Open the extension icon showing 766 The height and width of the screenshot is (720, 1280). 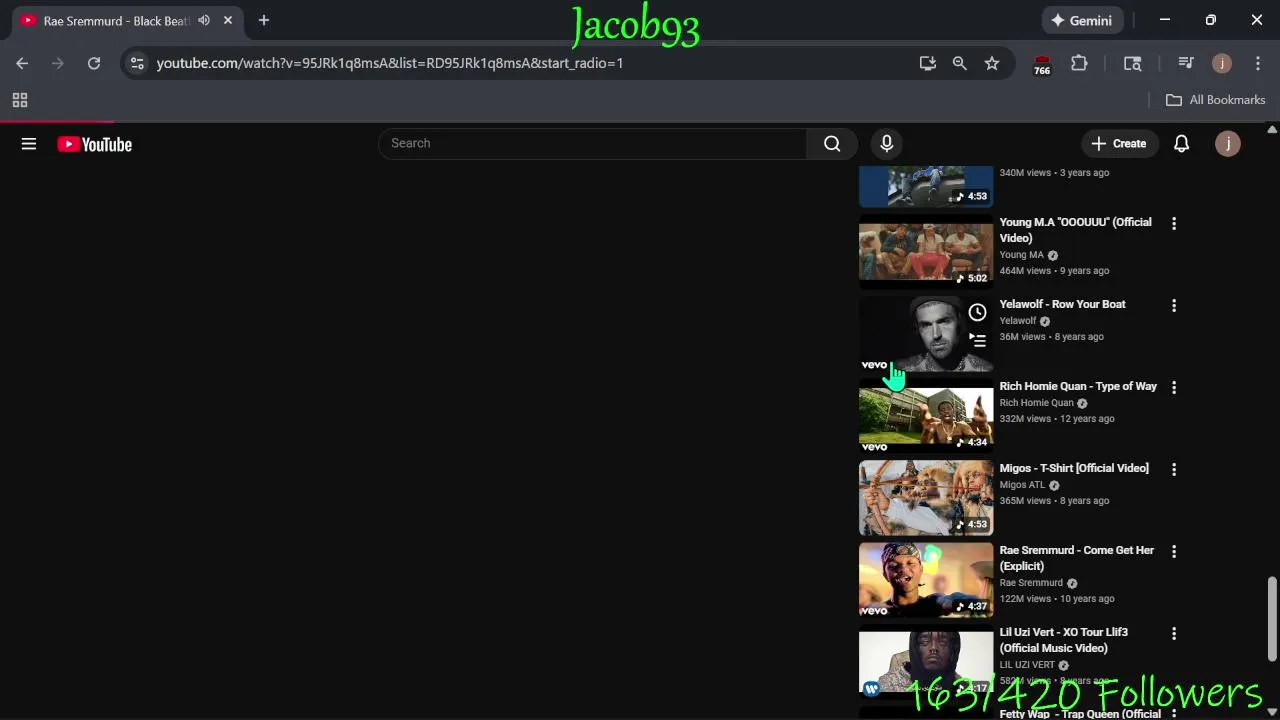[1042, 64]
